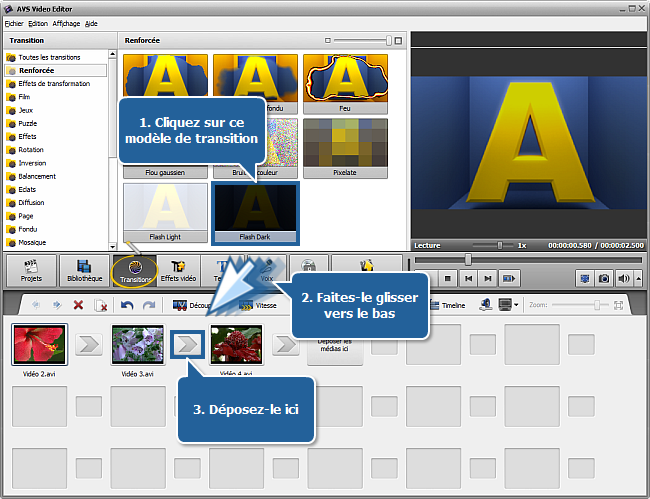650x499 pixels.
Task: Open the Projets section
Action: (x=31, y=270)
